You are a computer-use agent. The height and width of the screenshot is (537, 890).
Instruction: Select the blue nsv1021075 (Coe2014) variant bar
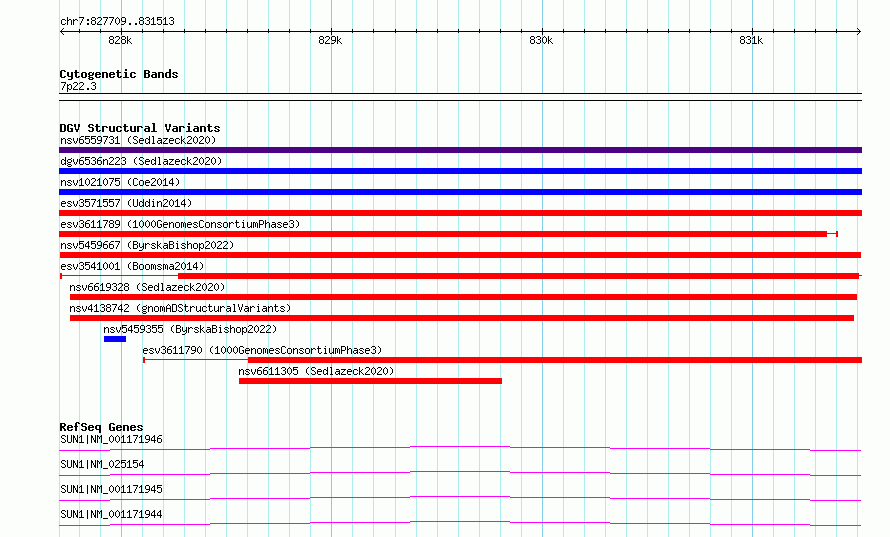(x=460, y=192)
